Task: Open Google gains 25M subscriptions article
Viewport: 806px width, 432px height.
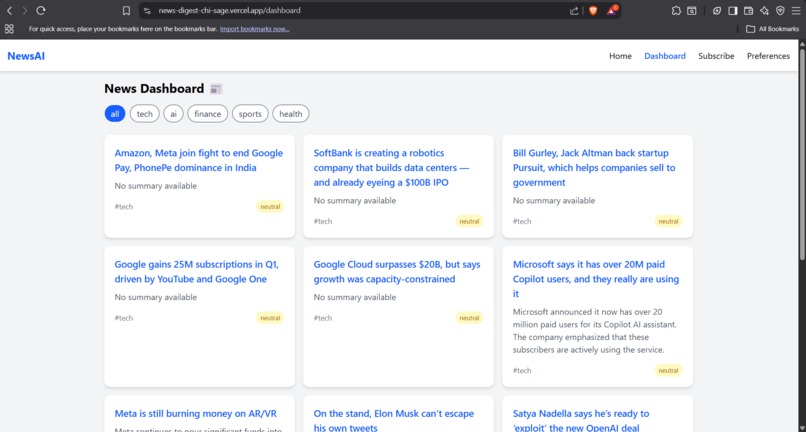Action: click(196, 272)
